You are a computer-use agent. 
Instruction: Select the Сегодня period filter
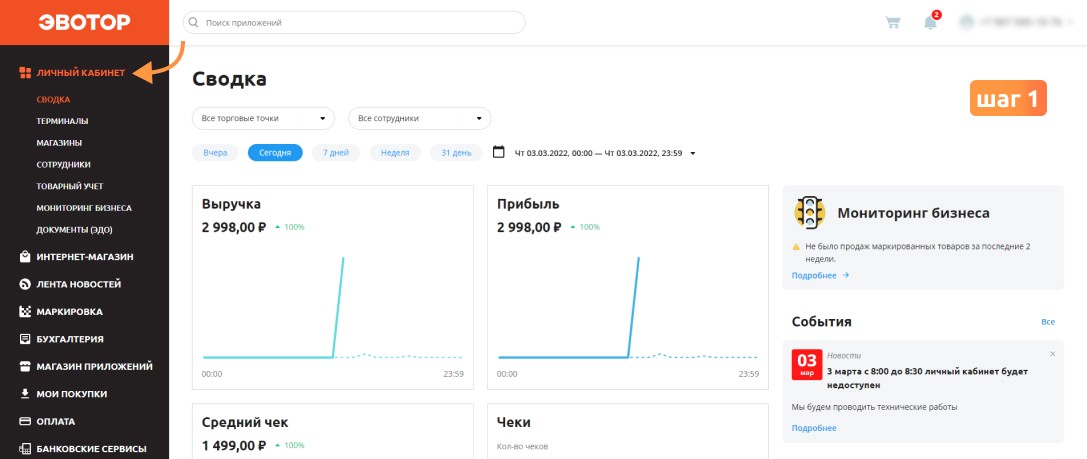point(275,153)
